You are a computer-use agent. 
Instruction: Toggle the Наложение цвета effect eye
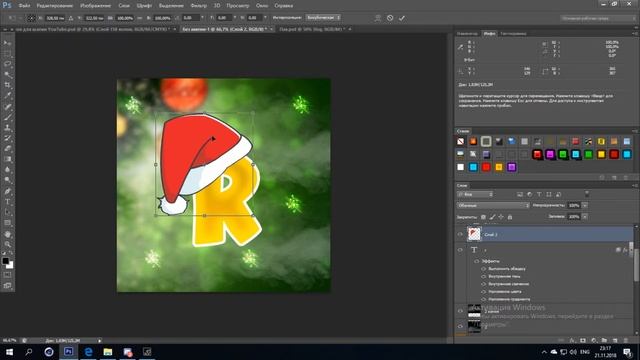[484, 291]
